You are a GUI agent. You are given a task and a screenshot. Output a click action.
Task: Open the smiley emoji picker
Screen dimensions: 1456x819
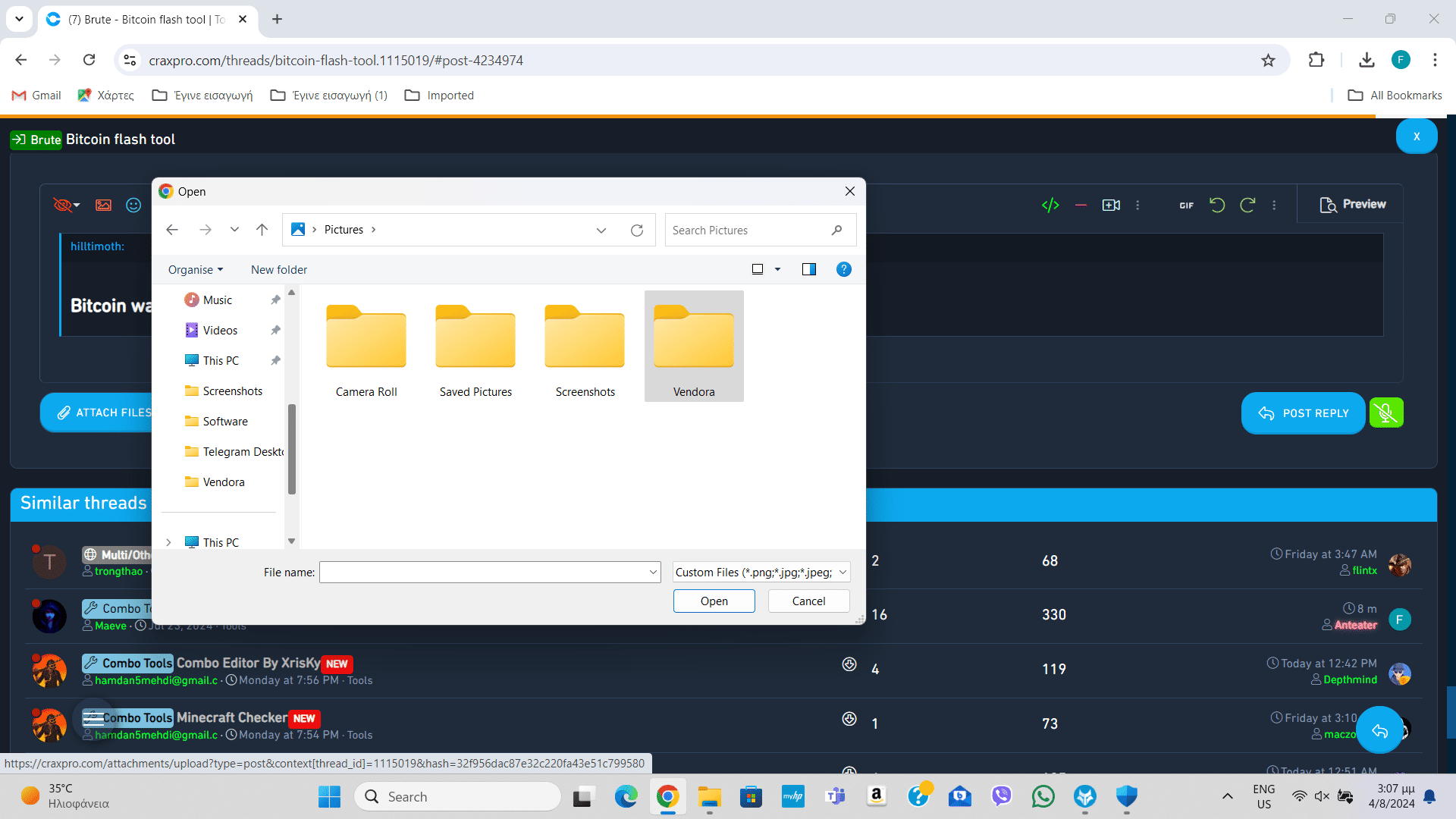tap(133, 205)
